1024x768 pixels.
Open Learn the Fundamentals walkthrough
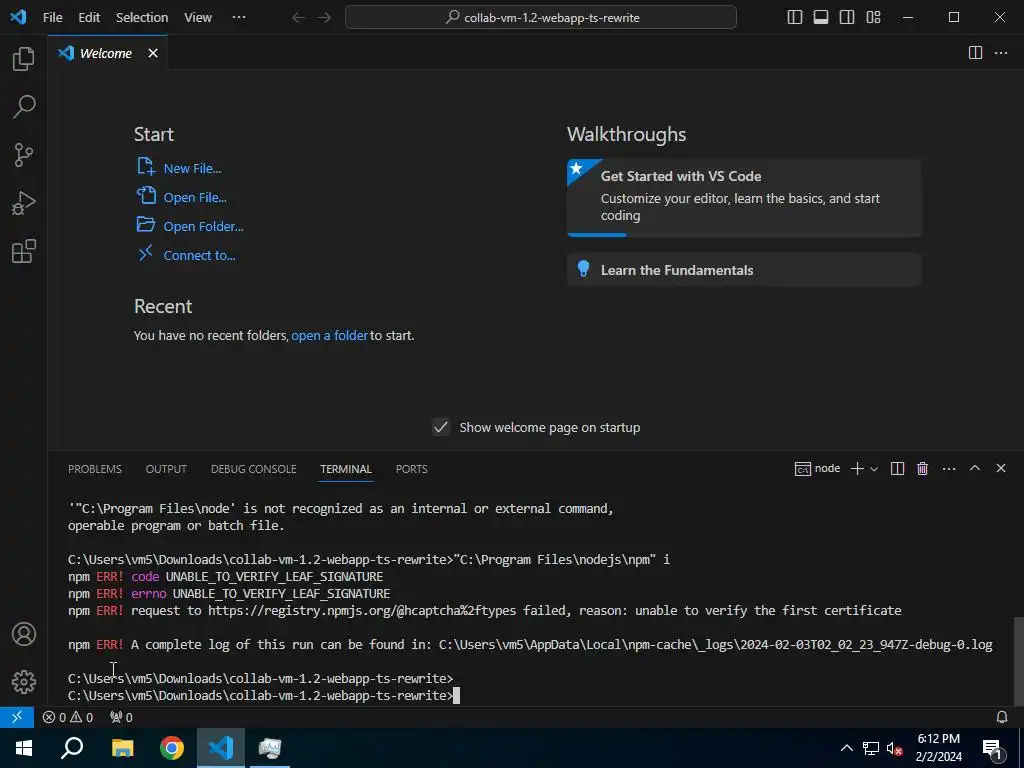point(744,270)
